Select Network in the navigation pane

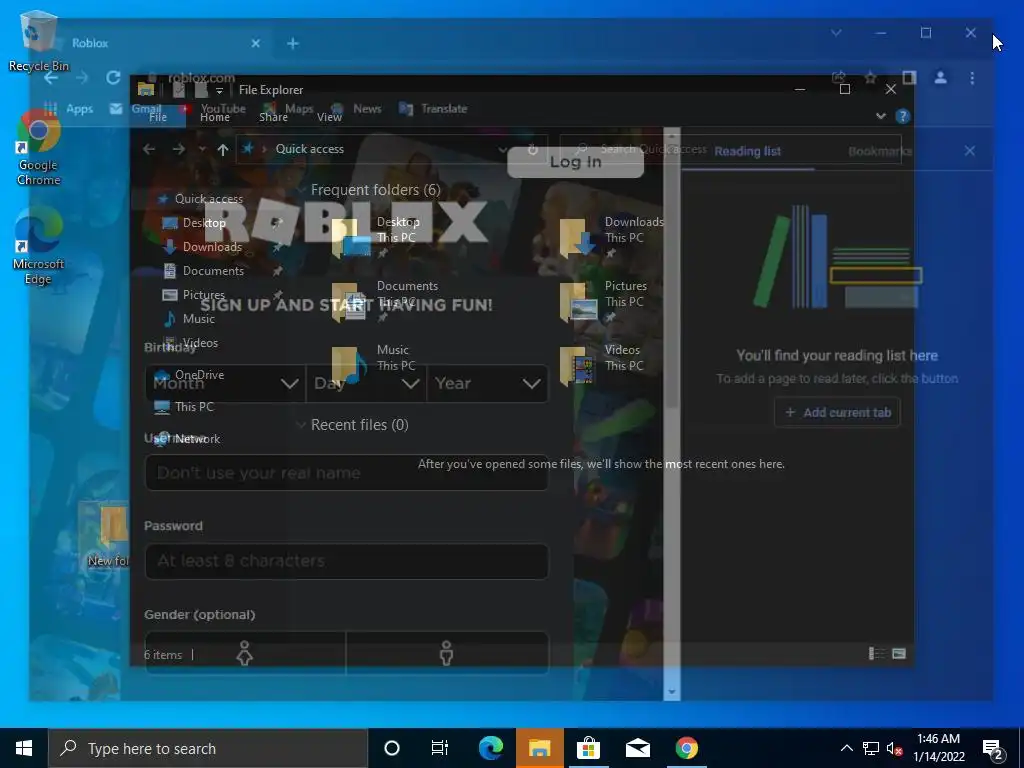point(197,439)
